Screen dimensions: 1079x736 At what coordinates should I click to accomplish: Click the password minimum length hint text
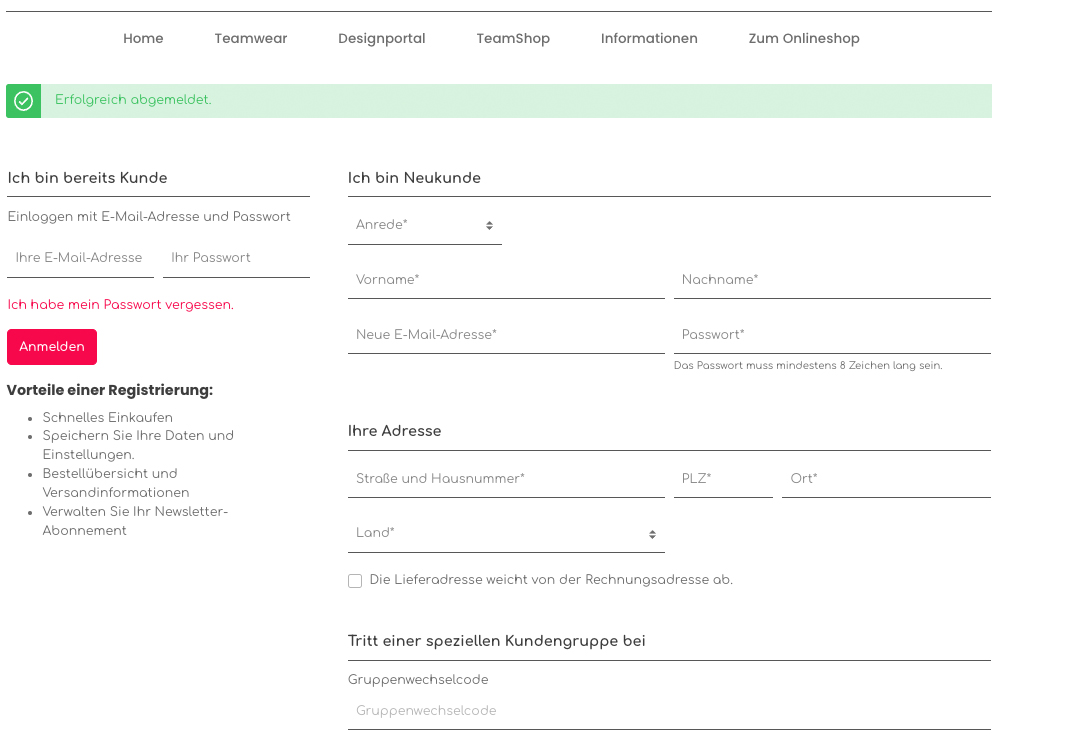coord(808,366)
